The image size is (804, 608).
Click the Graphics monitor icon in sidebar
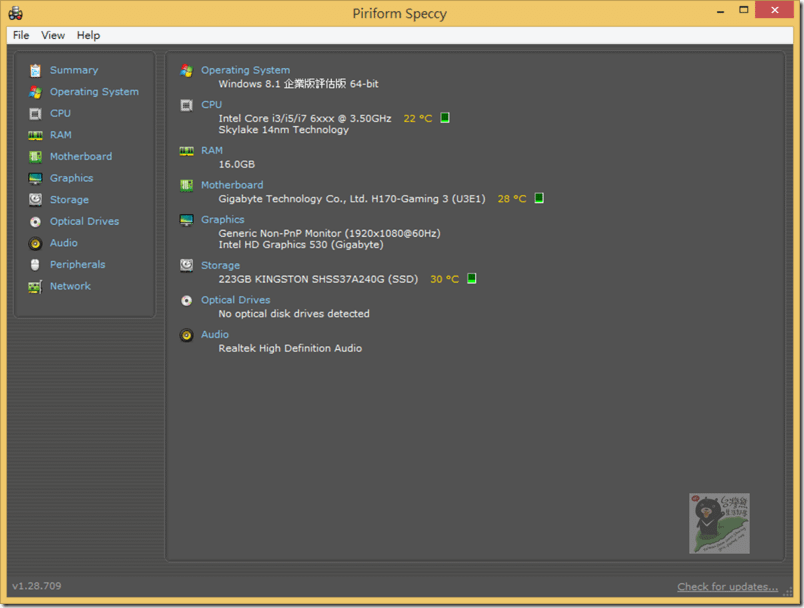(x=35, y=178)
